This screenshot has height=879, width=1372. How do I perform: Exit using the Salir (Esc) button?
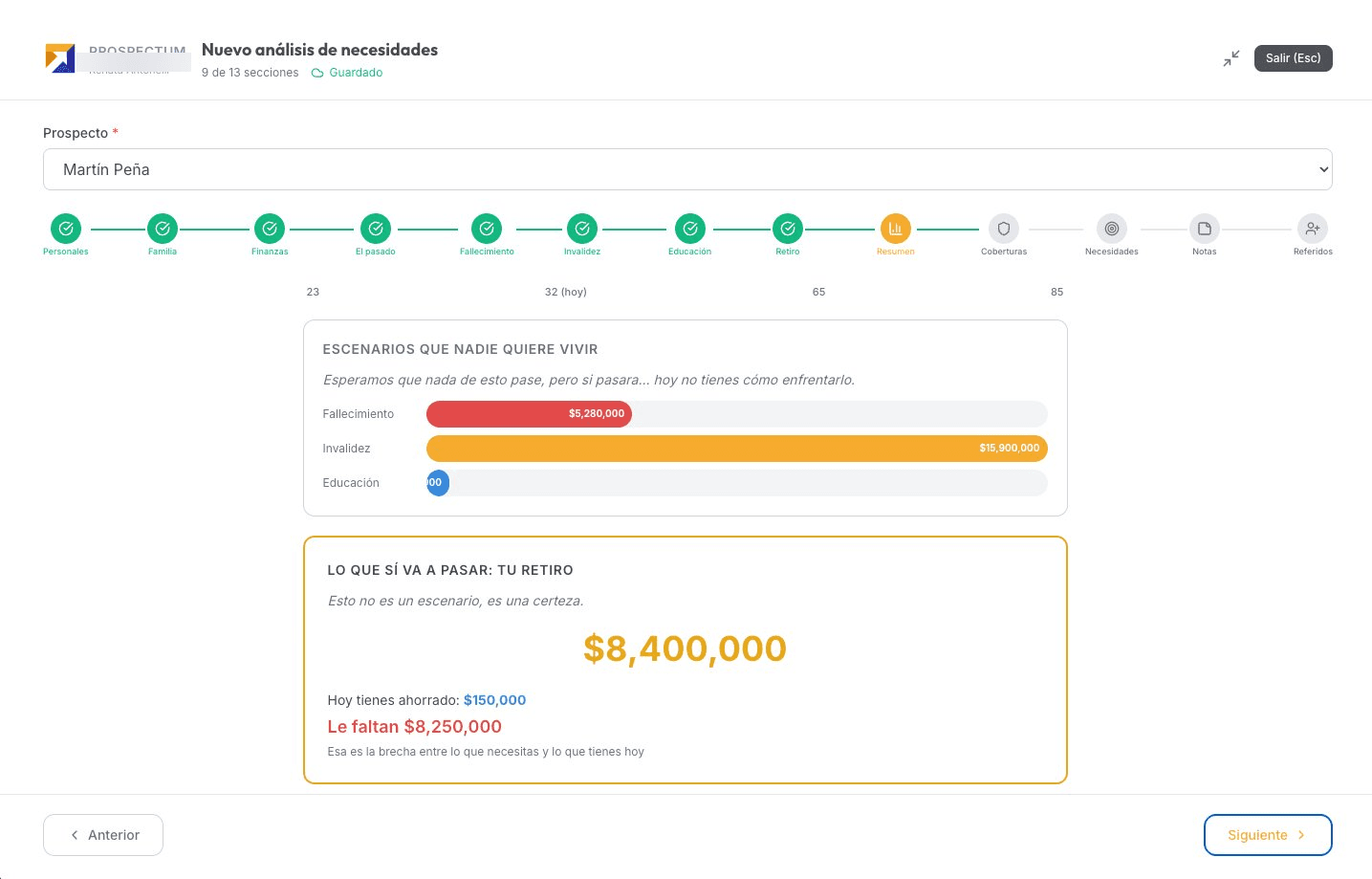click(x=1293, y=58)
